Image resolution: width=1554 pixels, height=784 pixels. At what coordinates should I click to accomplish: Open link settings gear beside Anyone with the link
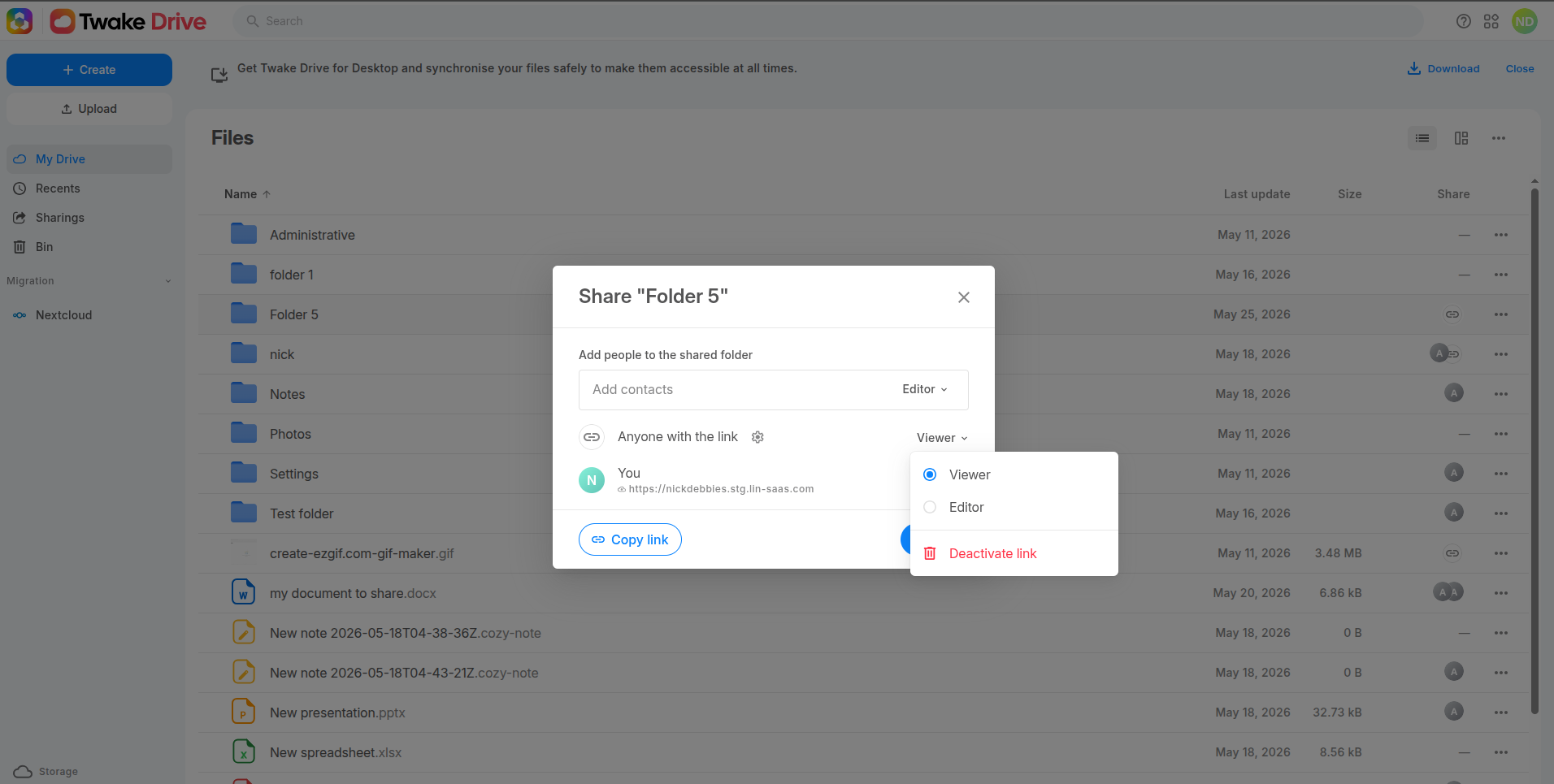(x=757, y=437)
